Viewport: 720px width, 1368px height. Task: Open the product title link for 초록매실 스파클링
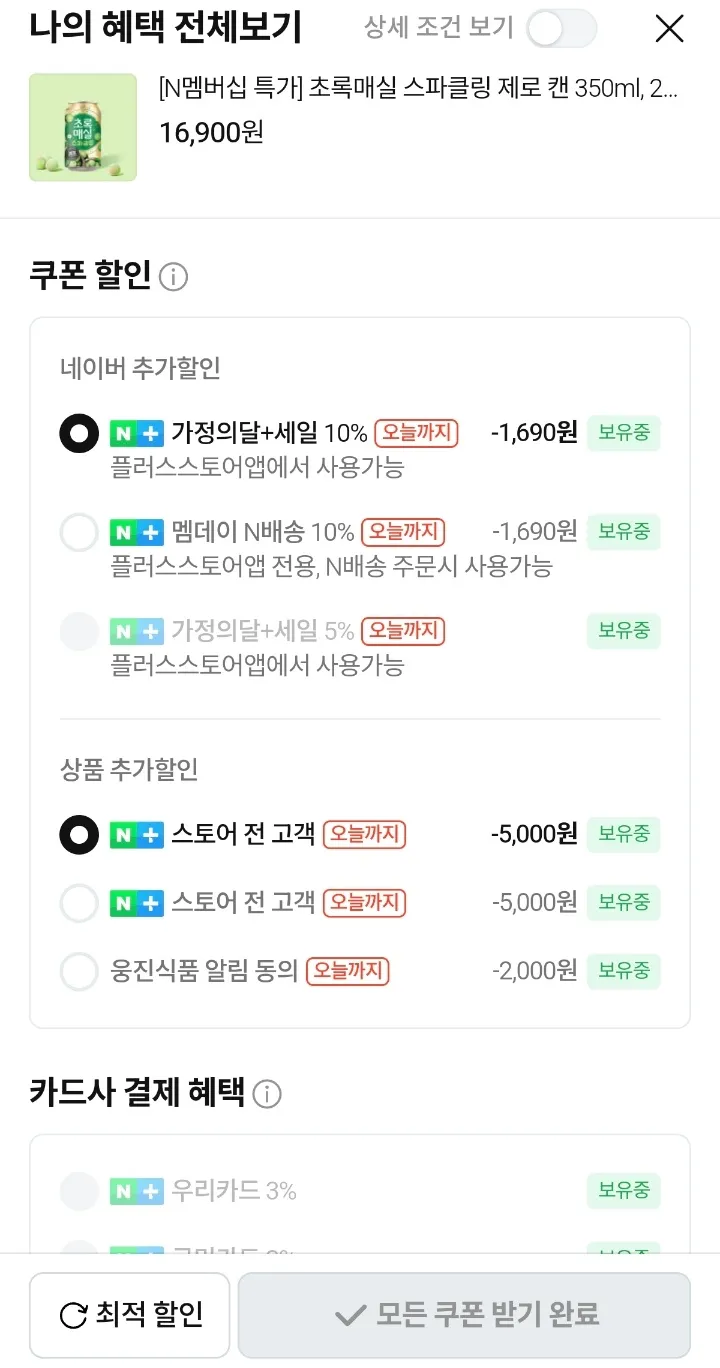(x=418, y=90)
